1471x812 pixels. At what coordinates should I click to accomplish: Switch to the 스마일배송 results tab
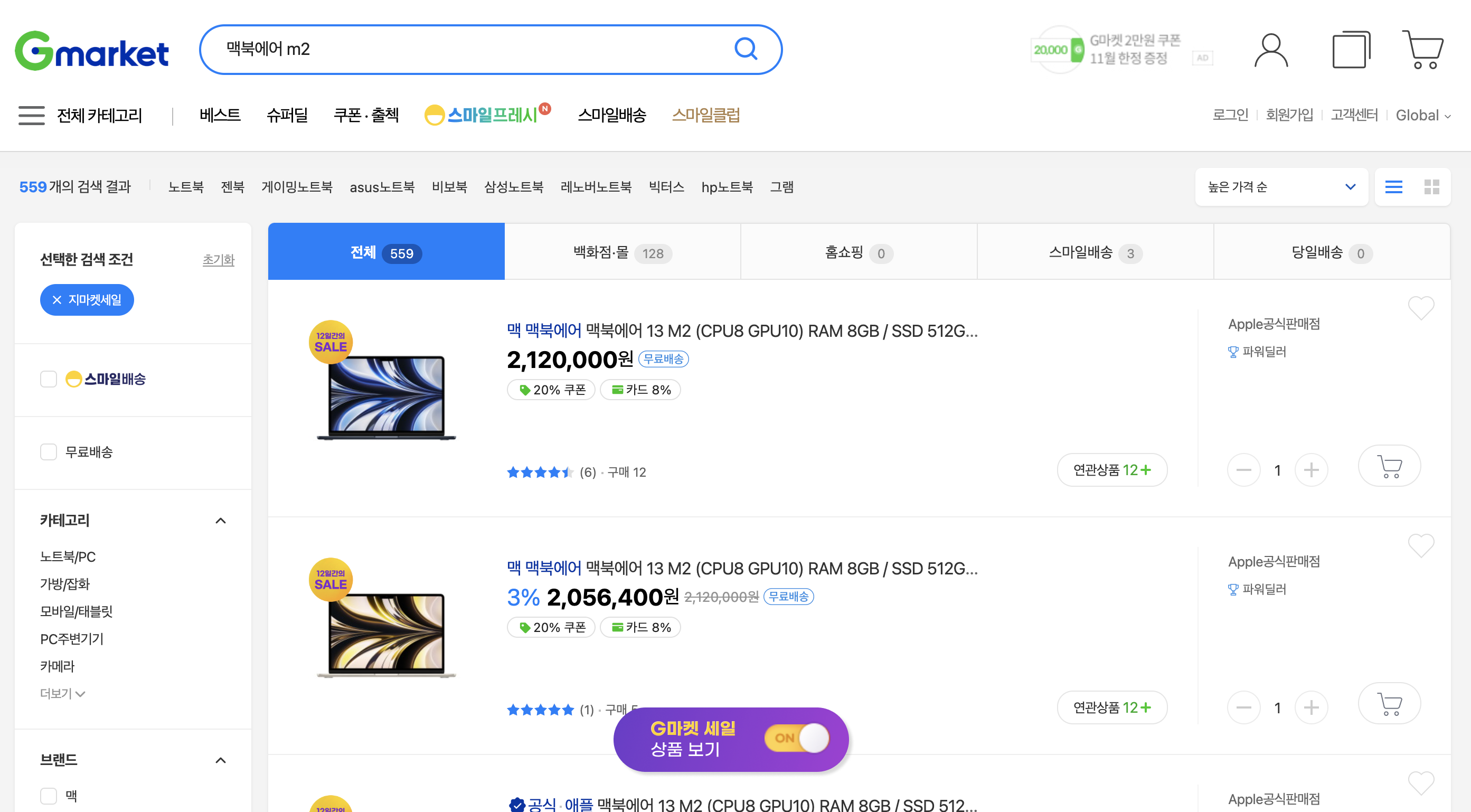click(x=1095, y=252)
